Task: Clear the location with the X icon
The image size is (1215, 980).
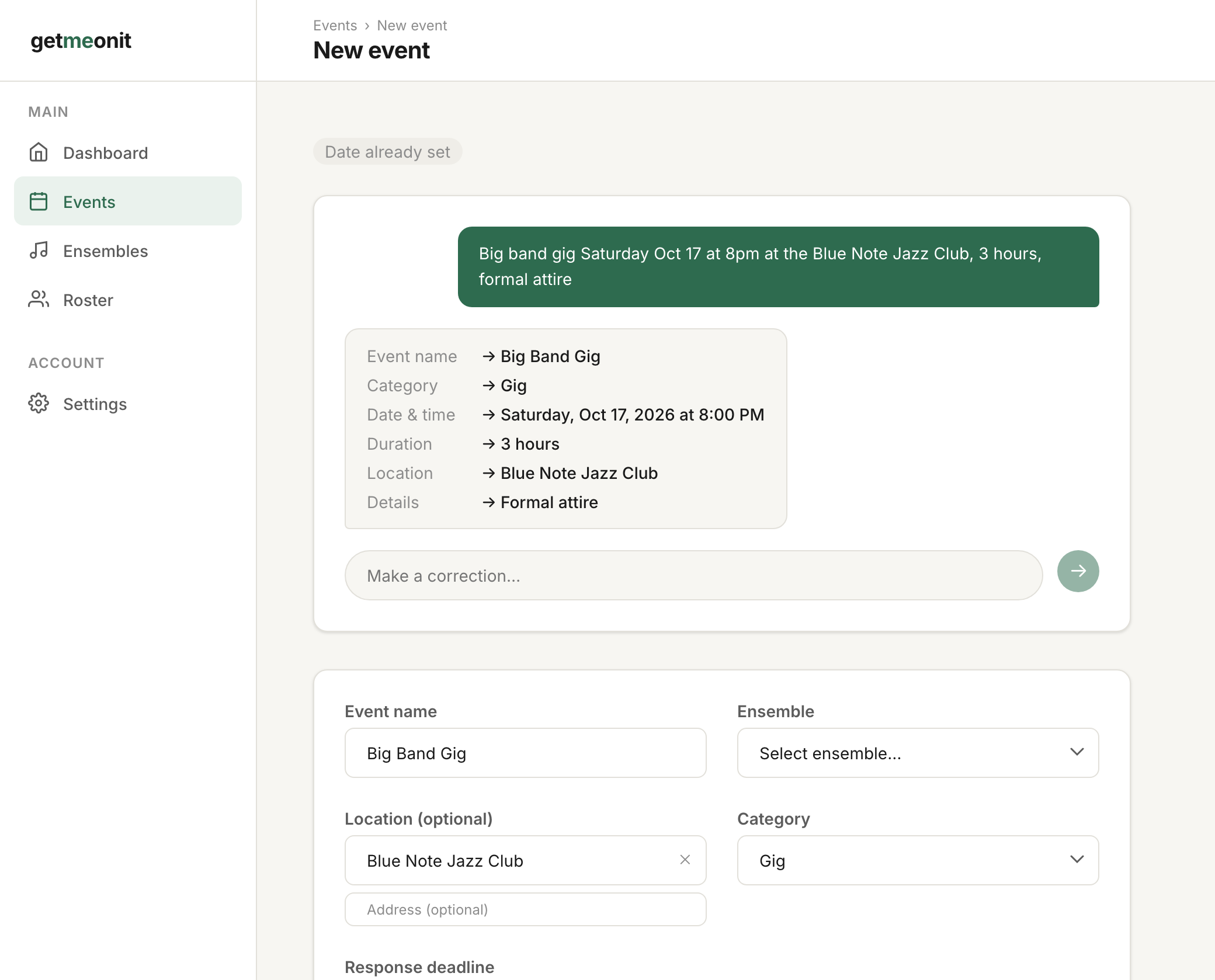Action: (x=685, y=860)
